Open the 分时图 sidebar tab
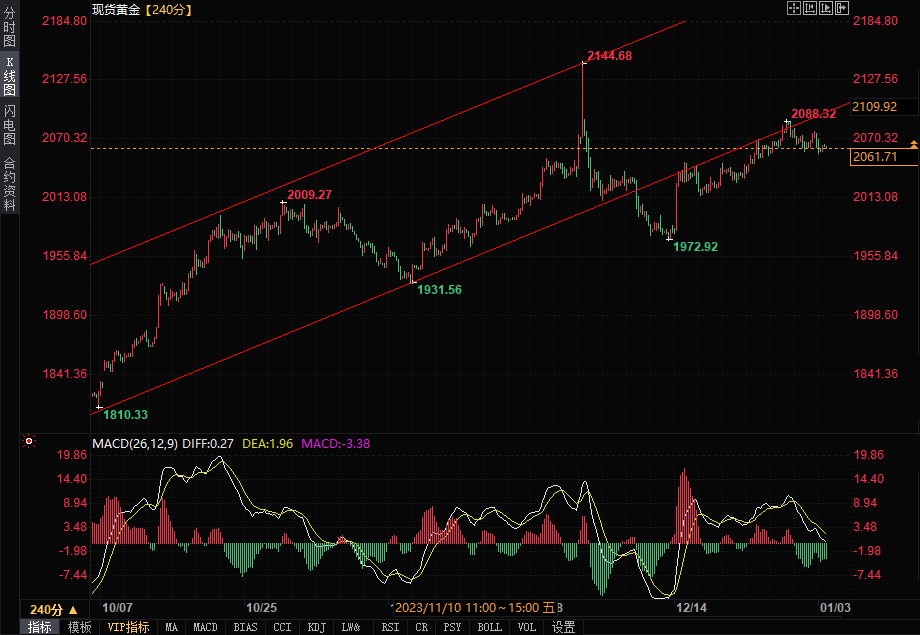920x635 pixels. 9,26
